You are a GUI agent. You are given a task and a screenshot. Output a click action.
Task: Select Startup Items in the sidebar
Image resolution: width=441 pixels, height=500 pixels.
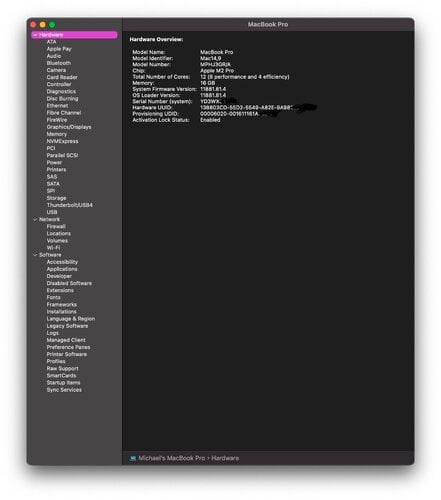click(x=63, y=383)
